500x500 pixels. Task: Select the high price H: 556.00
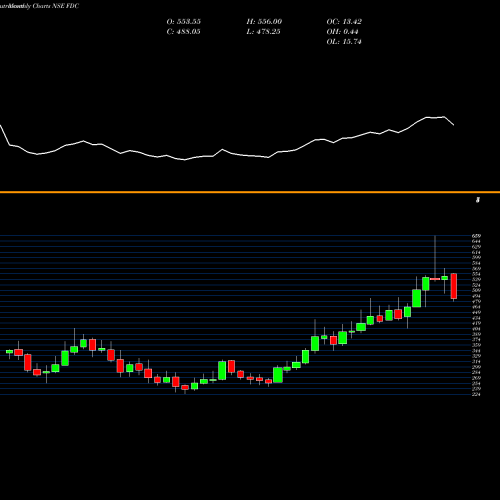point(264,22)
